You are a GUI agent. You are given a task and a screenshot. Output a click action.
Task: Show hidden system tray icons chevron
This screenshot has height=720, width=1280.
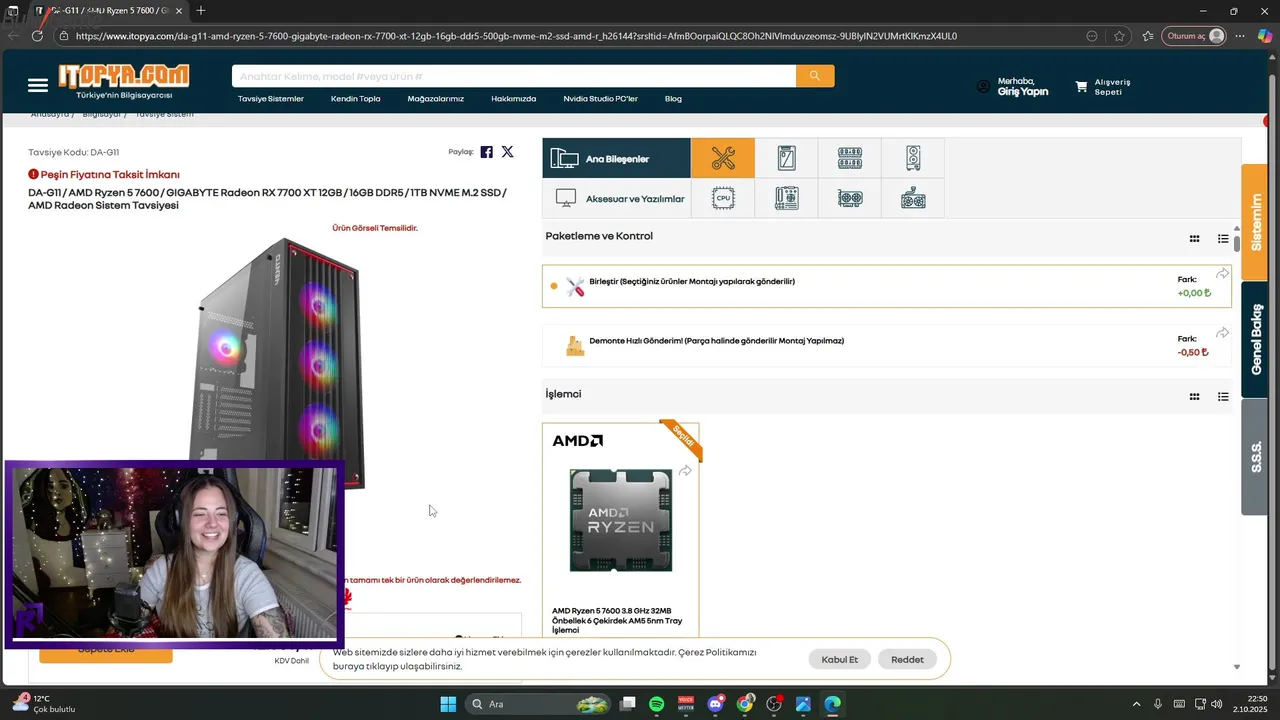(1136, 704)
